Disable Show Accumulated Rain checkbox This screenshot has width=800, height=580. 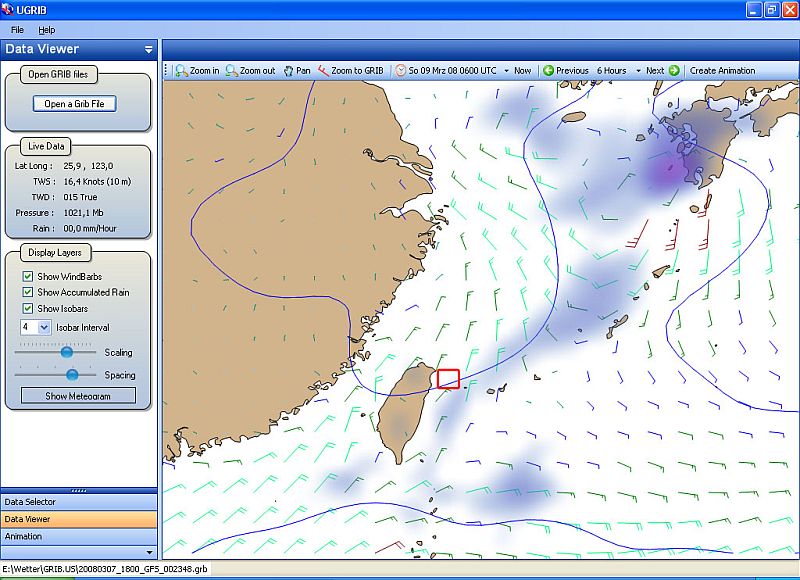[28, 292]
